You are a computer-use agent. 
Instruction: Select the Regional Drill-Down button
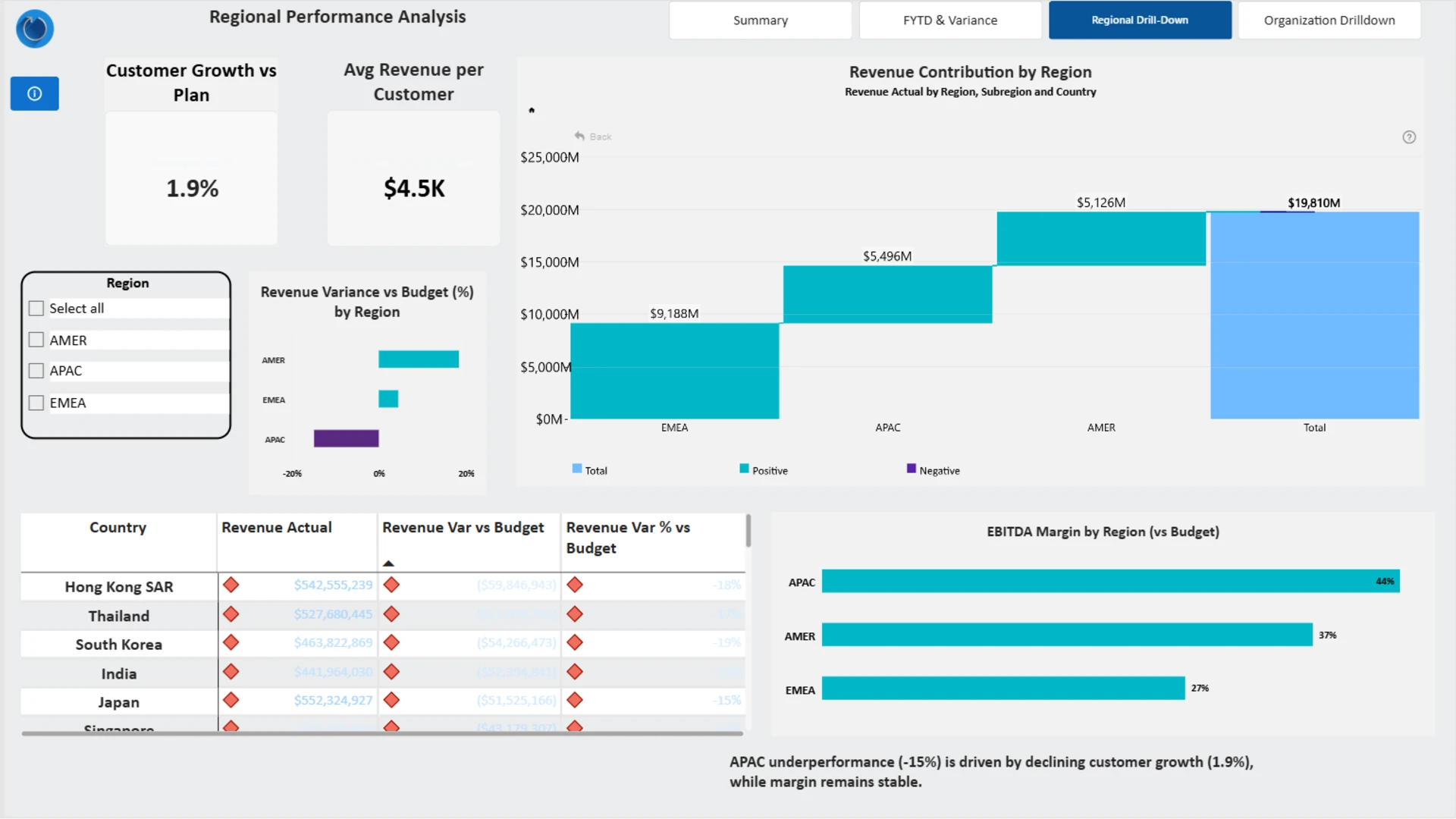point(1139,20)
